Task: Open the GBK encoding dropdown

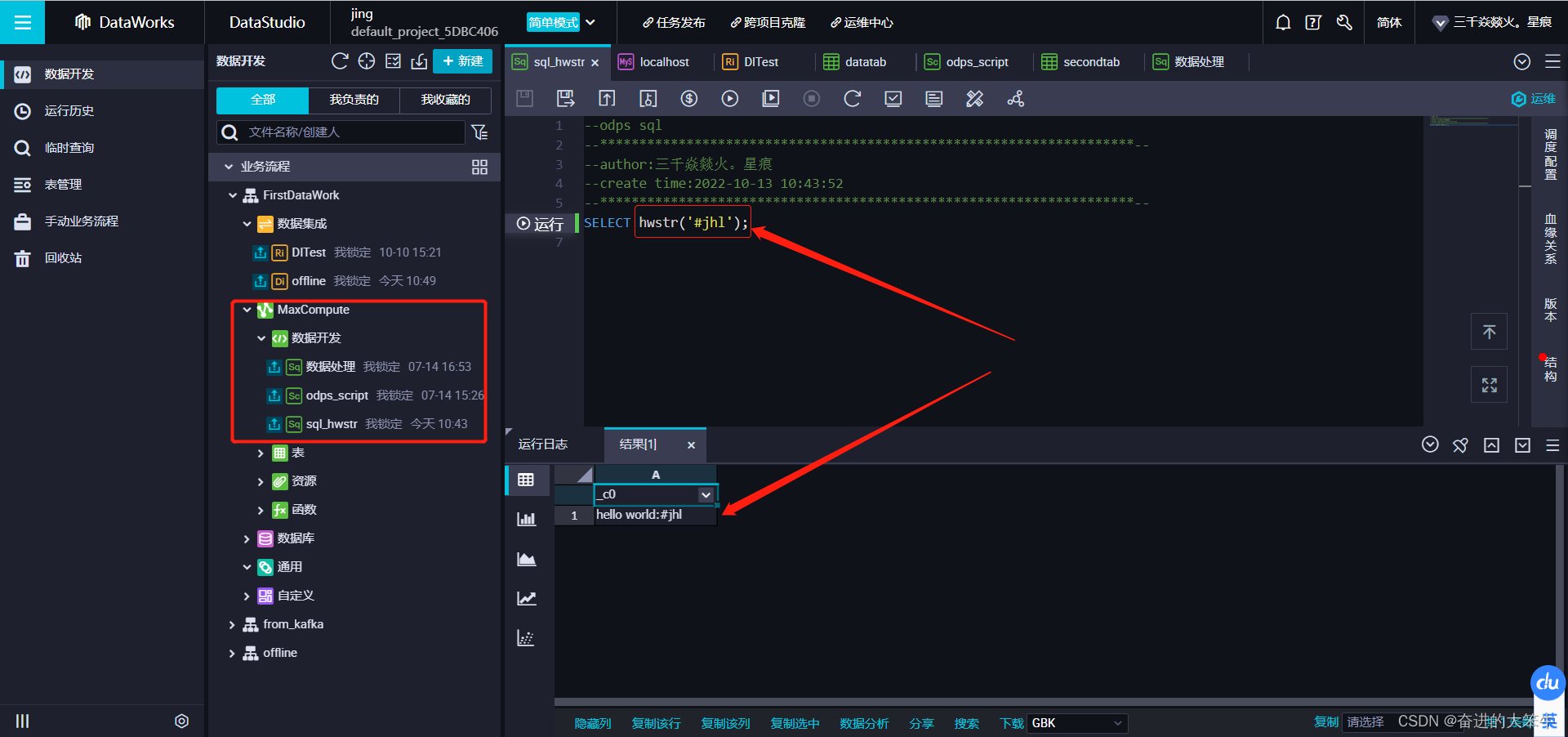Action: pyautogui.click(x=1076, y=723)
